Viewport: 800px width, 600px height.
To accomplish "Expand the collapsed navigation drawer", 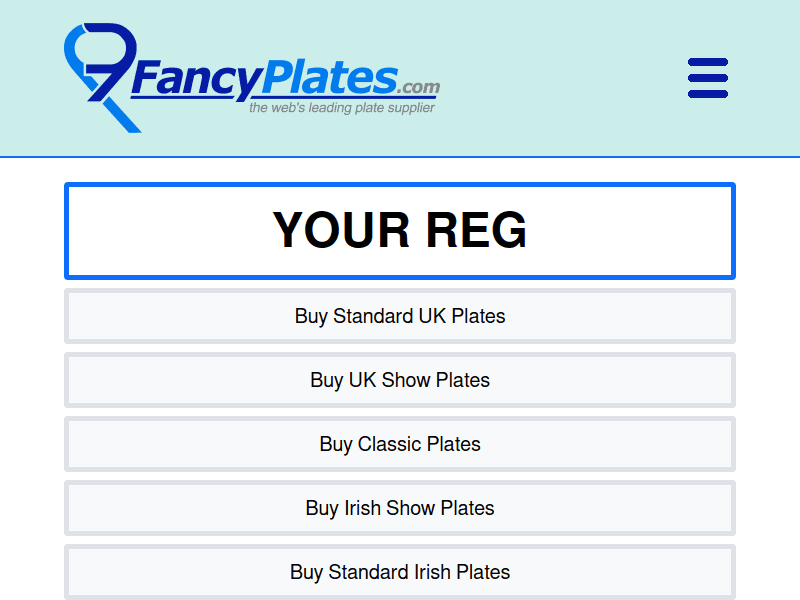I will tap(708, 78).
